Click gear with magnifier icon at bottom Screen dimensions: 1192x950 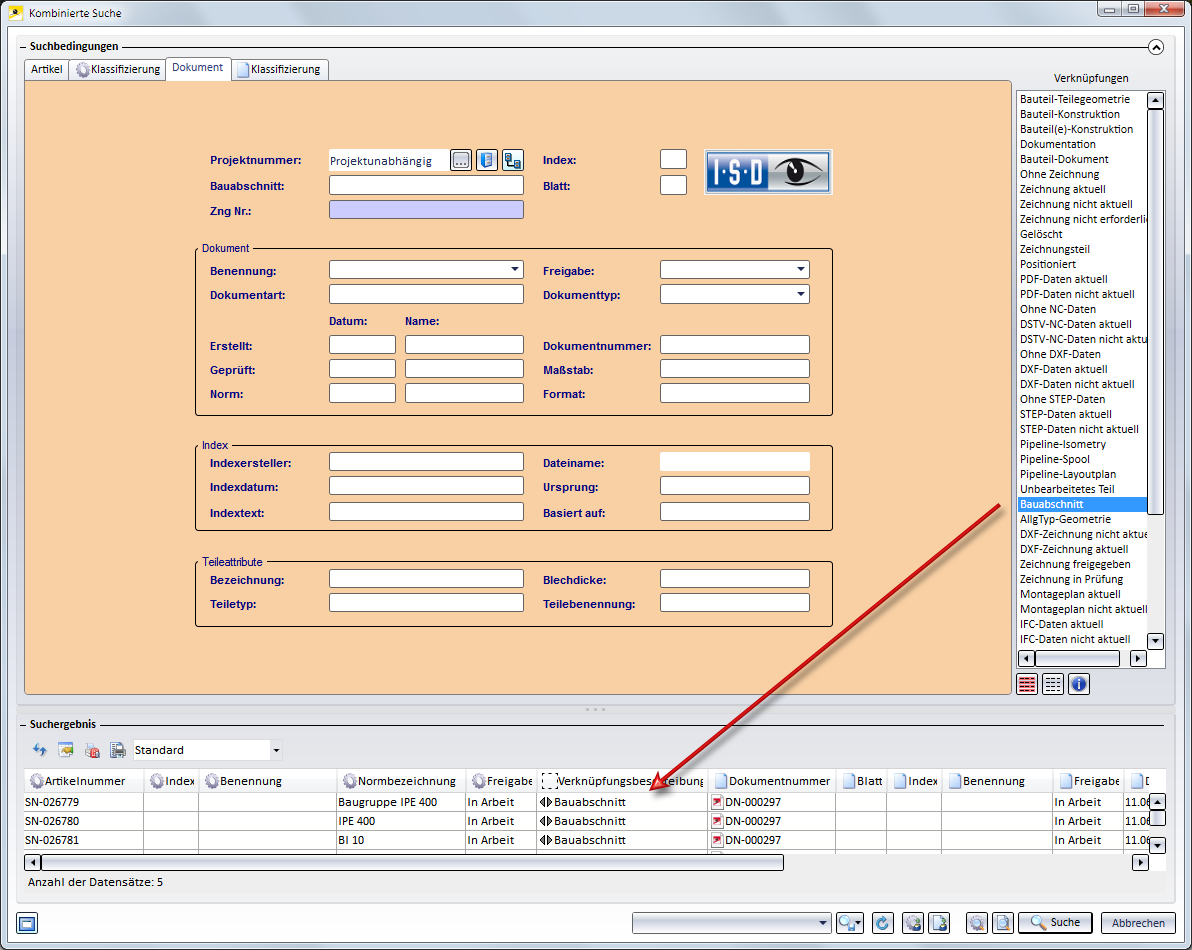[x=977, y=923]
